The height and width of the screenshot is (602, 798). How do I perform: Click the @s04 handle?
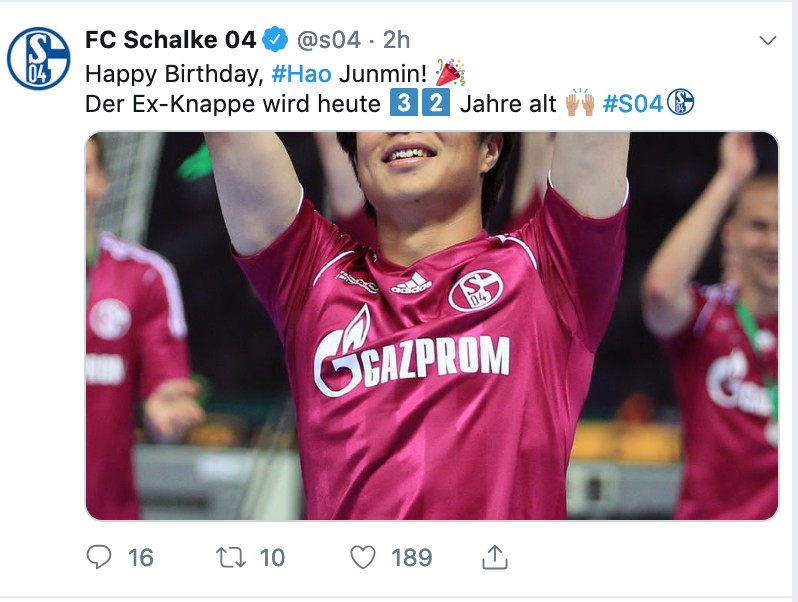(x=326, y=40)
